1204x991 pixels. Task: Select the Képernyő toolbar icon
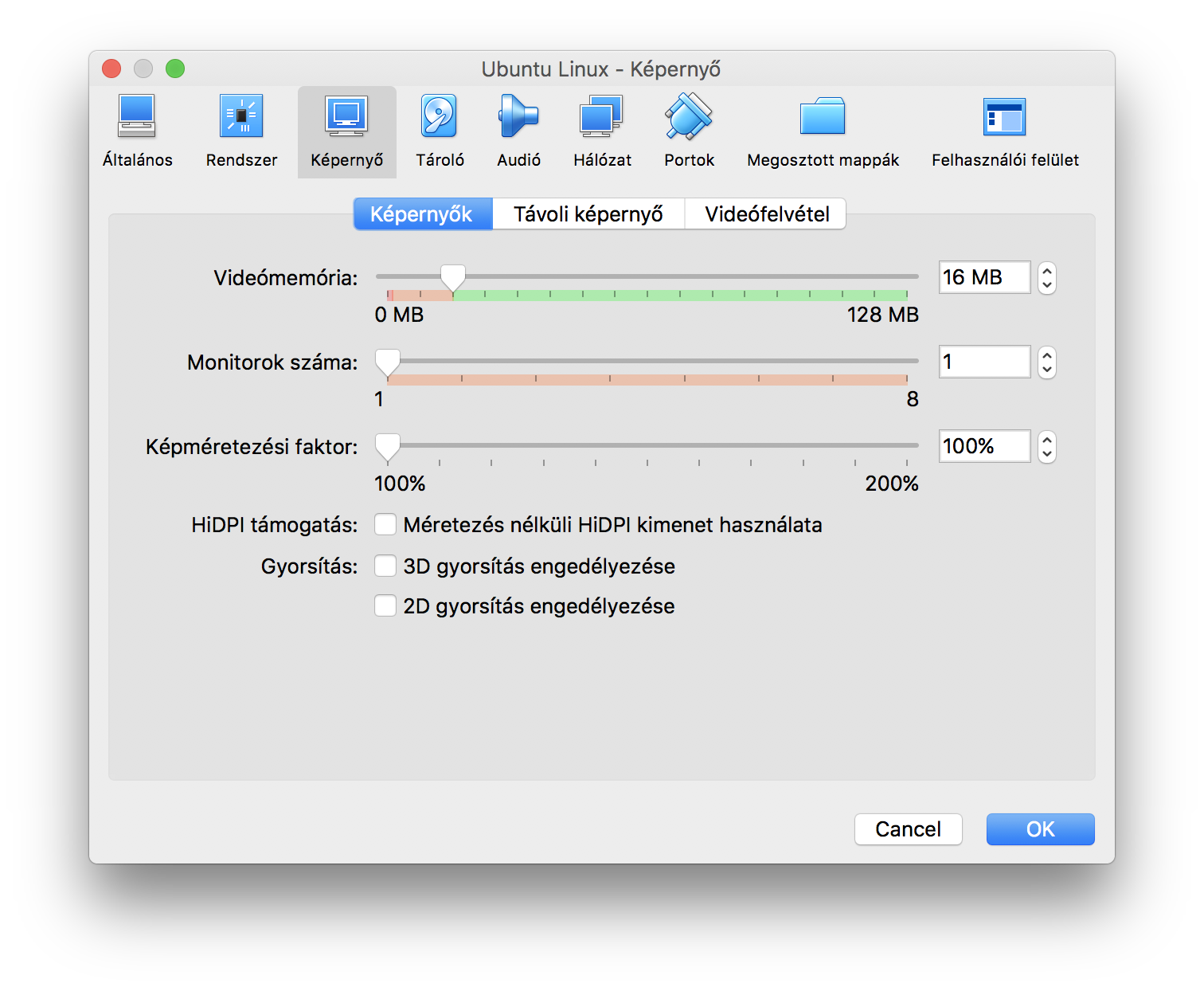[346, 131]
